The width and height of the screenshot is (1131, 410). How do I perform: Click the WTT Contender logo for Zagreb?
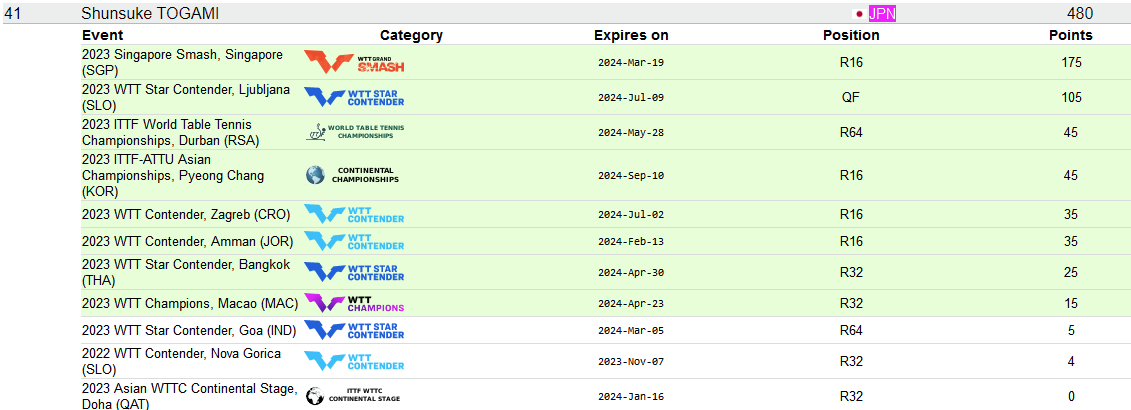353,214
